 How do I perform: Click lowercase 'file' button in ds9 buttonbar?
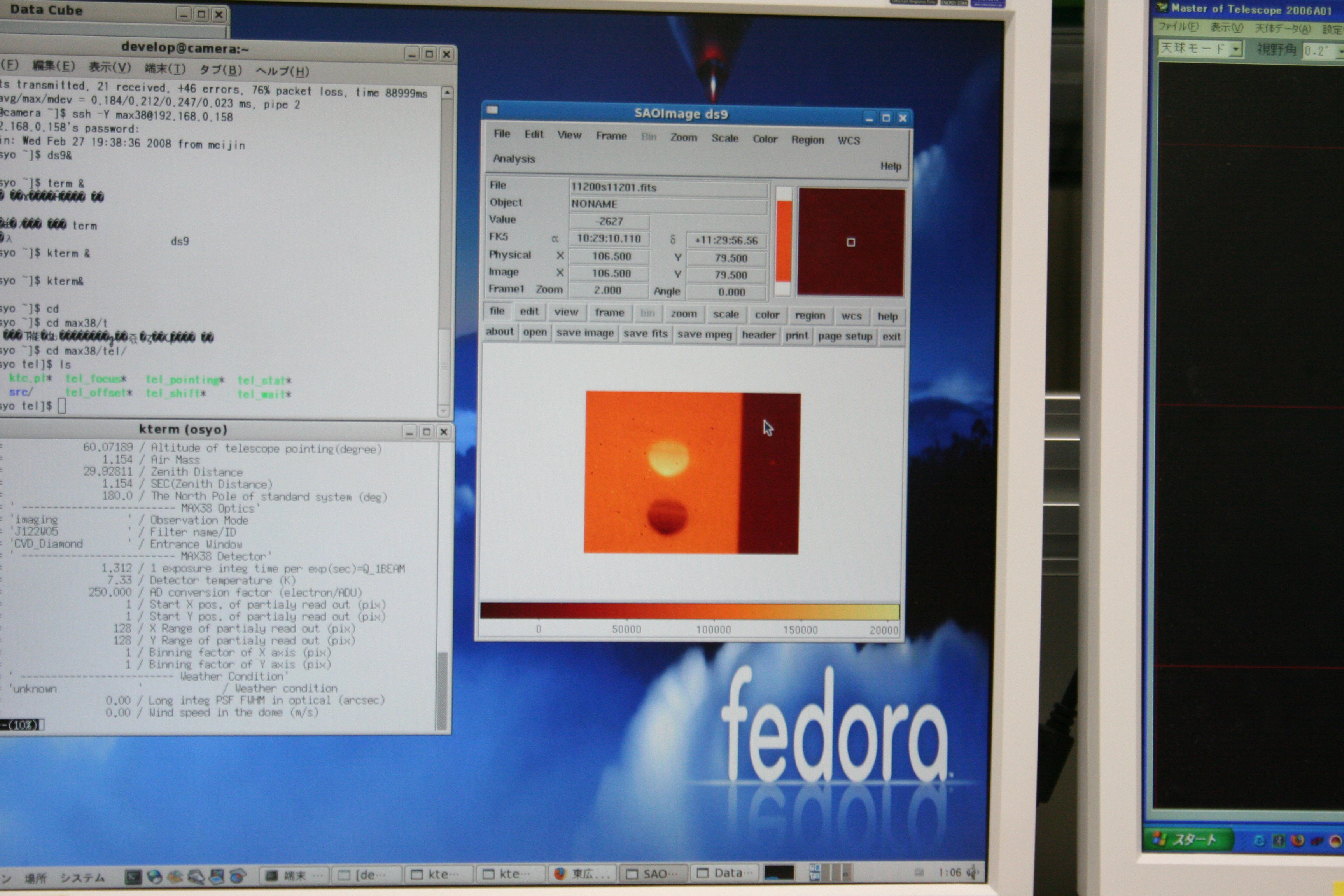click(497, 311)
